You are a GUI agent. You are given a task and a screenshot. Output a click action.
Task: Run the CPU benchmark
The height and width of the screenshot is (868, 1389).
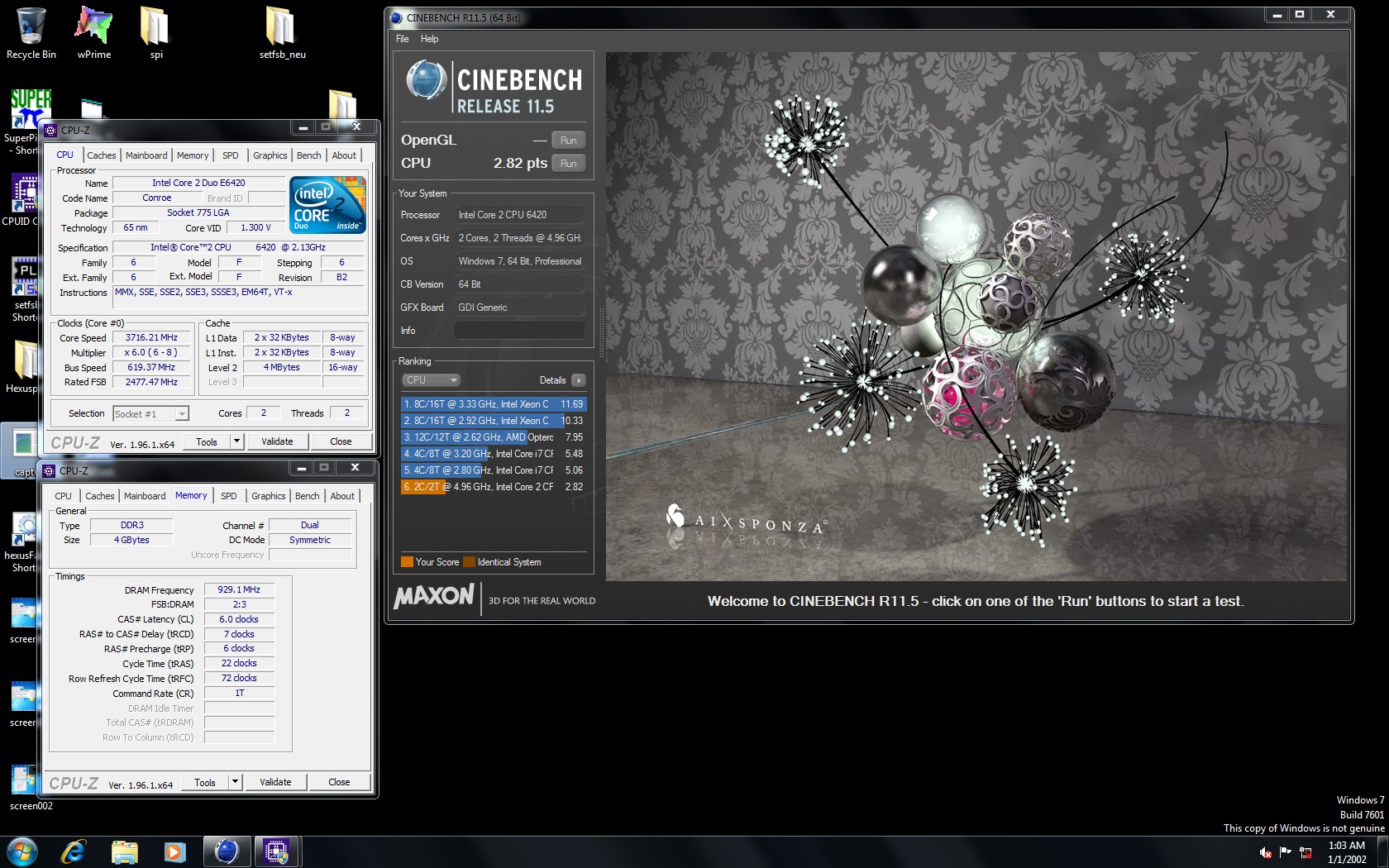point(568,163)
